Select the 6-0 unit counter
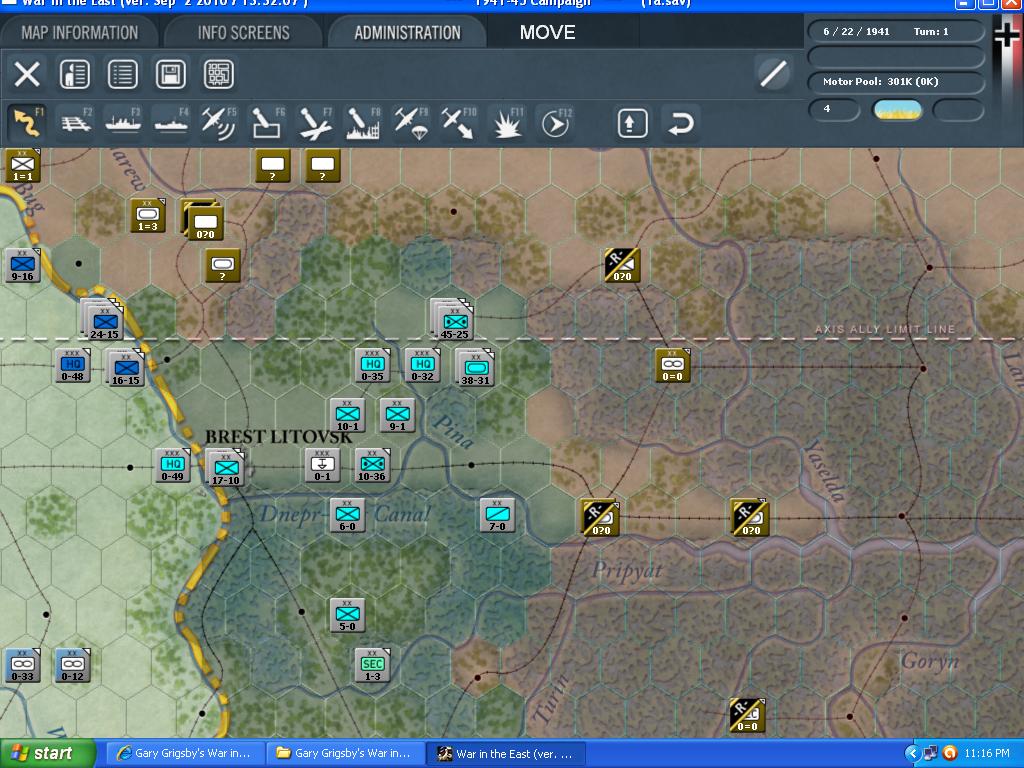Screen dimensions: 1024x768 (347, 515)
